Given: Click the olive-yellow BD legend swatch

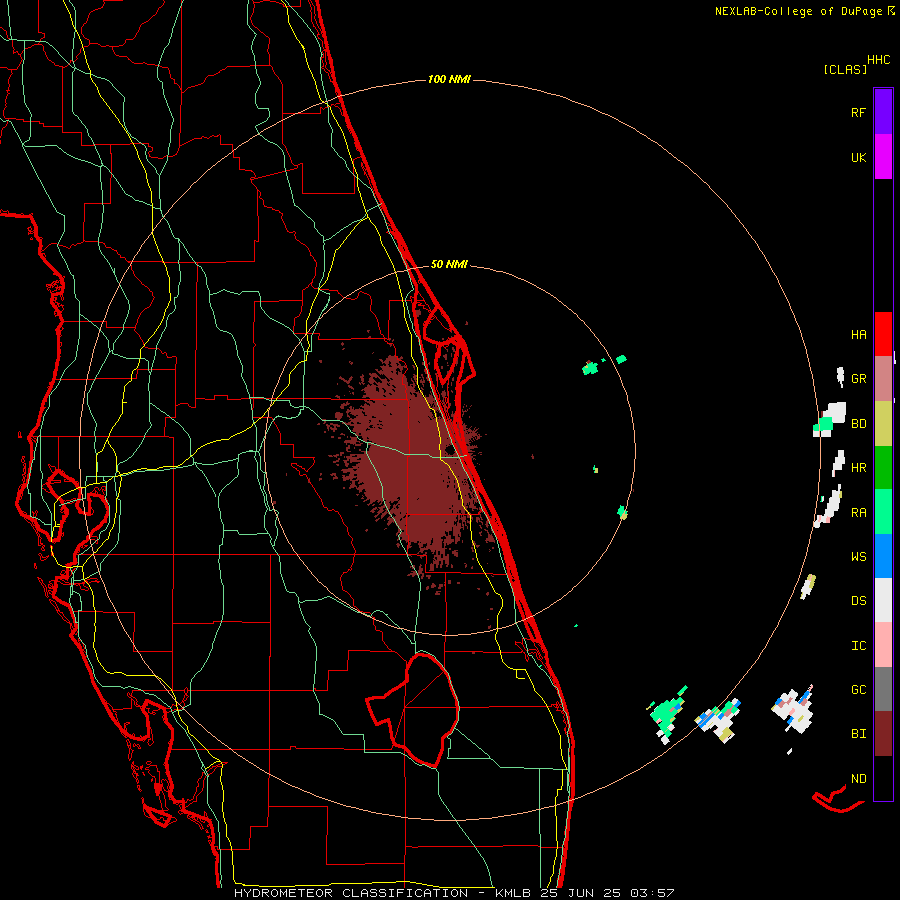Looking at the screenshot, I should [x=883, y=424].
